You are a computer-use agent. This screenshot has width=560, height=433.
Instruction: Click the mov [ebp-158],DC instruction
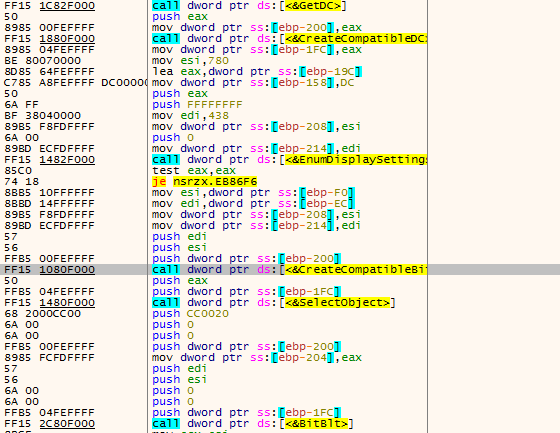click(253, 83)
